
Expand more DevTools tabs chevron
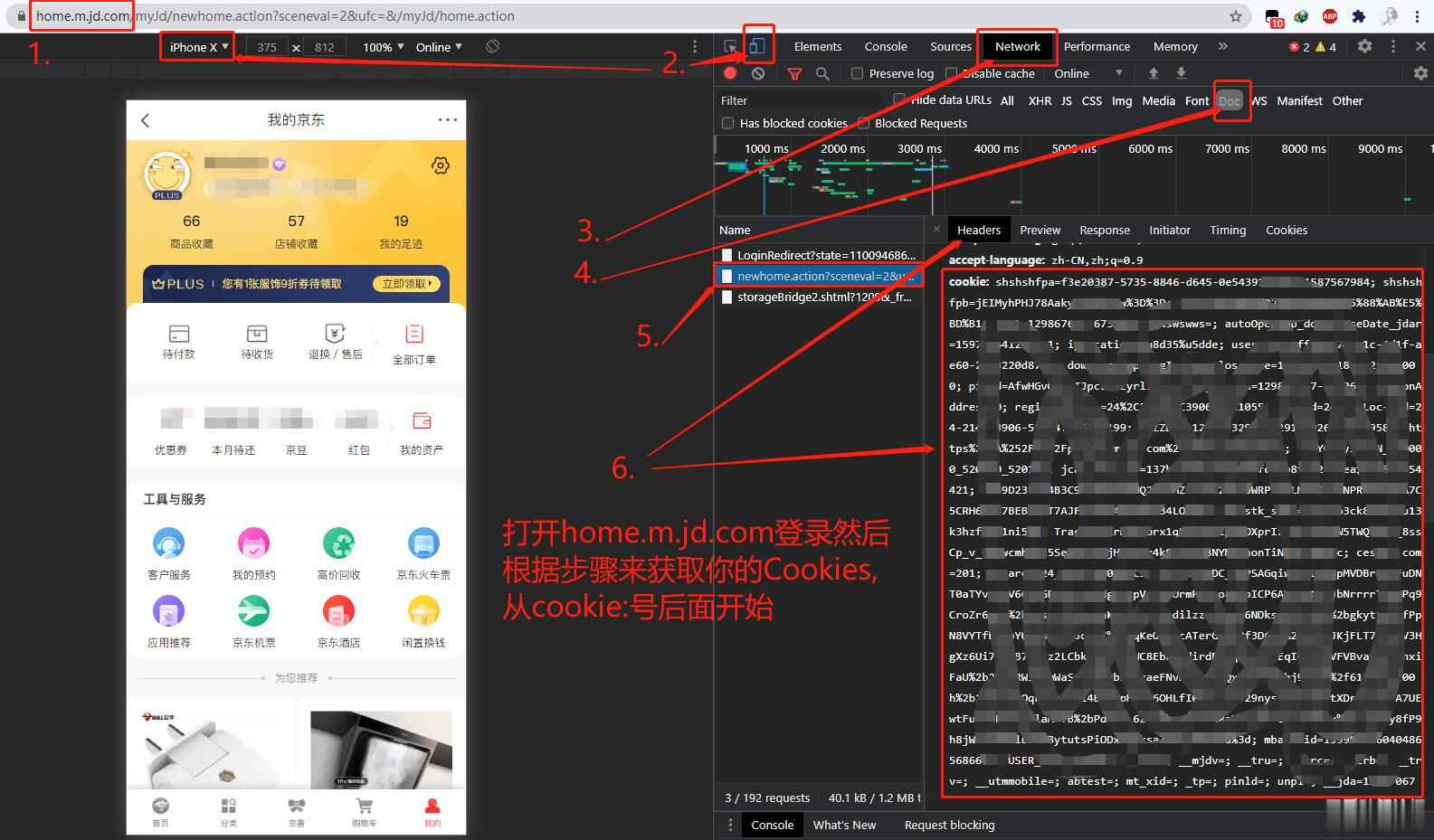click(1222, 46)
